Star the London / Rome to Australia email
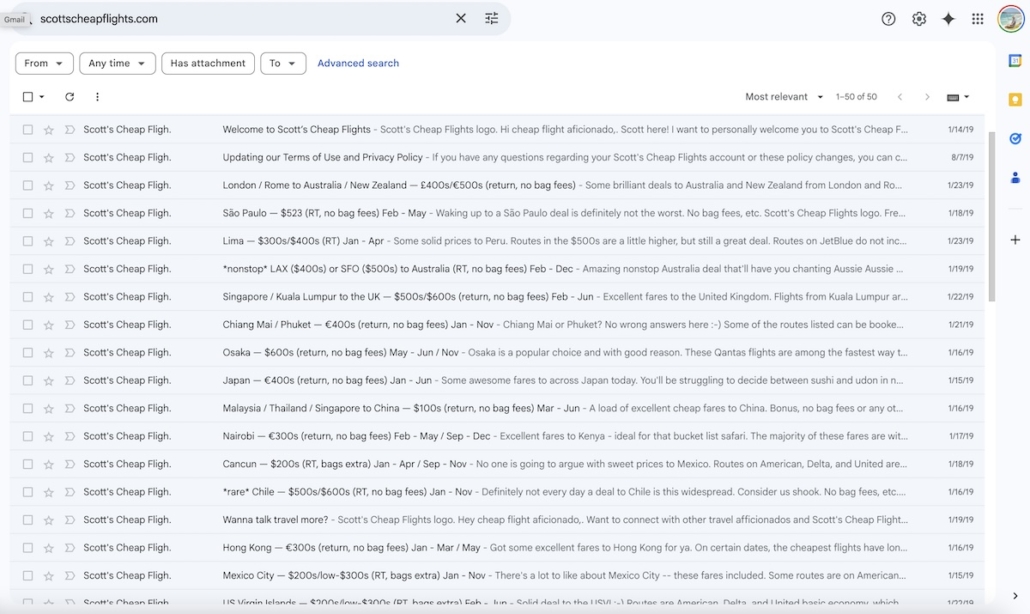 (49, 186)
